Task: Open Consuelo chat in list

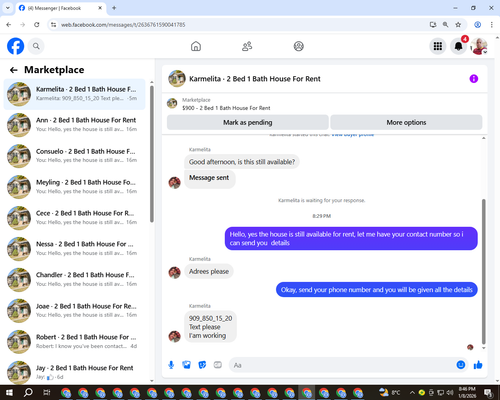Action: tap(75, 156)
